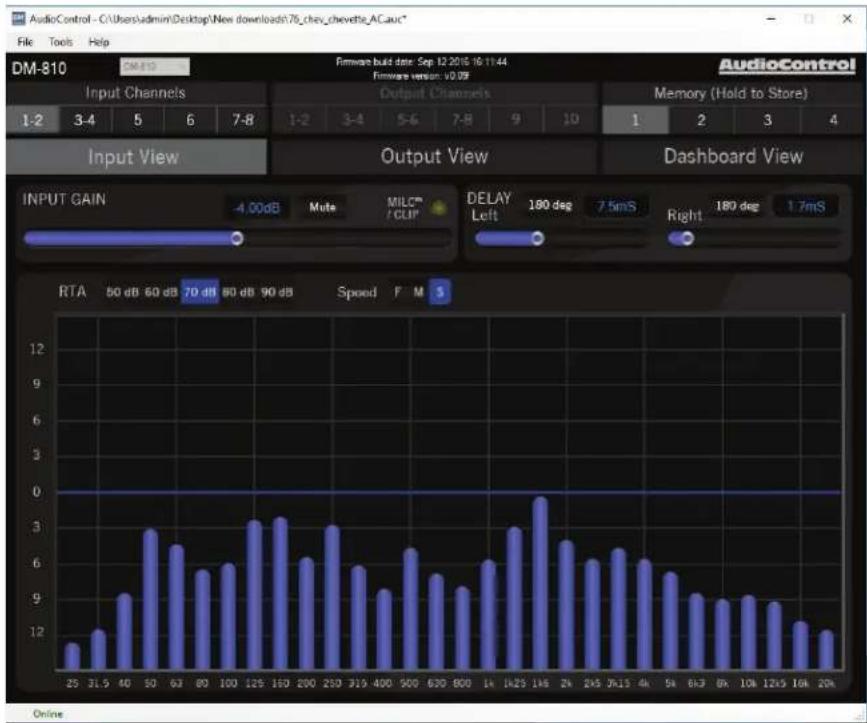Image resolution: width=867 pixels, height=723 pixels.
Task: Click the input gain slider handle
Action: coord(237,238)
